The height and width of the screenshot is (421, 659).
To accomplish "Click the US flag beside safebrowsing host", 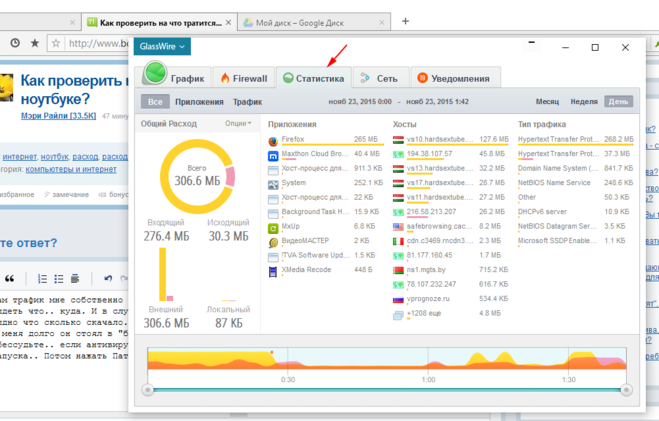I will pos(398,227).
